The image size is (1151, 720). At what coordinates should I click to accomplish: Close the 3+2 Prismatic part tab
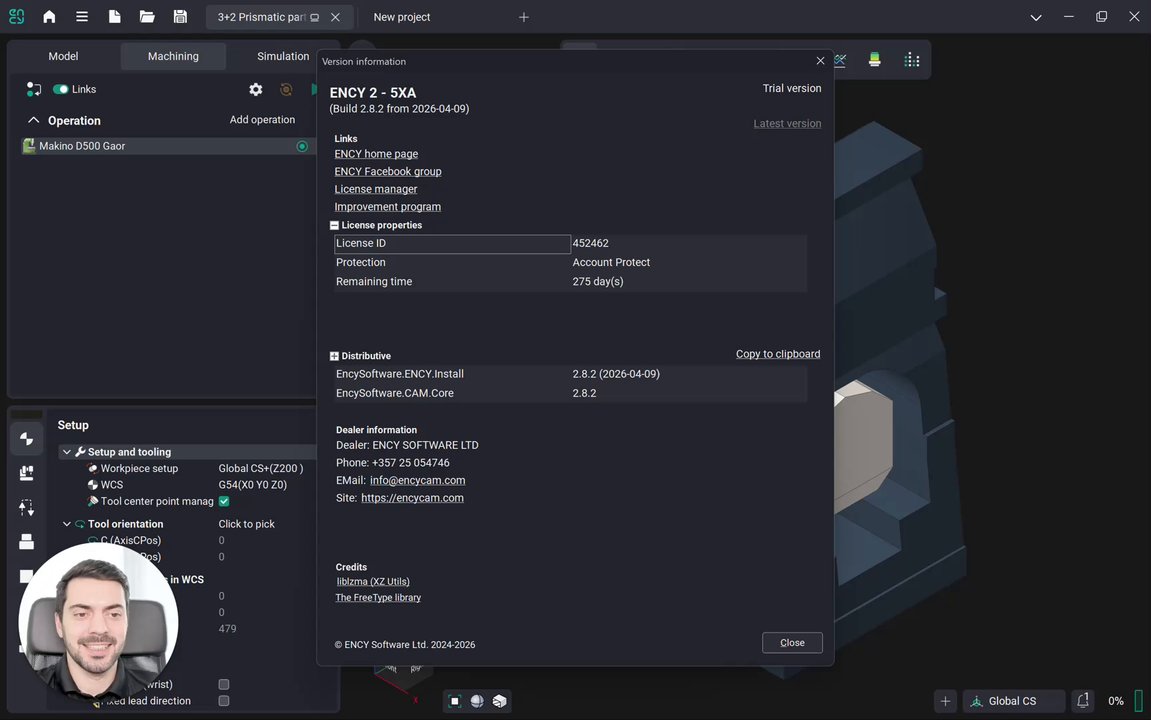pos(335,17)
